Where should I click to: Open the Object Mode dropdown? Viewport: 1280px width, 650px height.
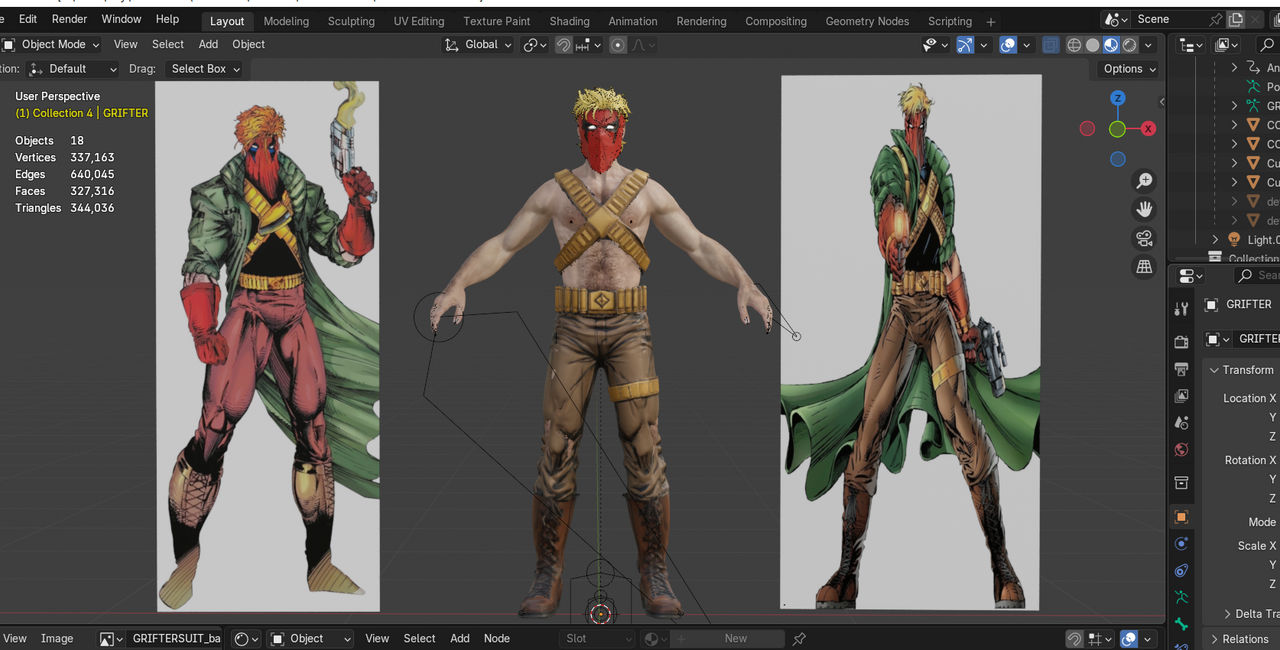point(51,45)
